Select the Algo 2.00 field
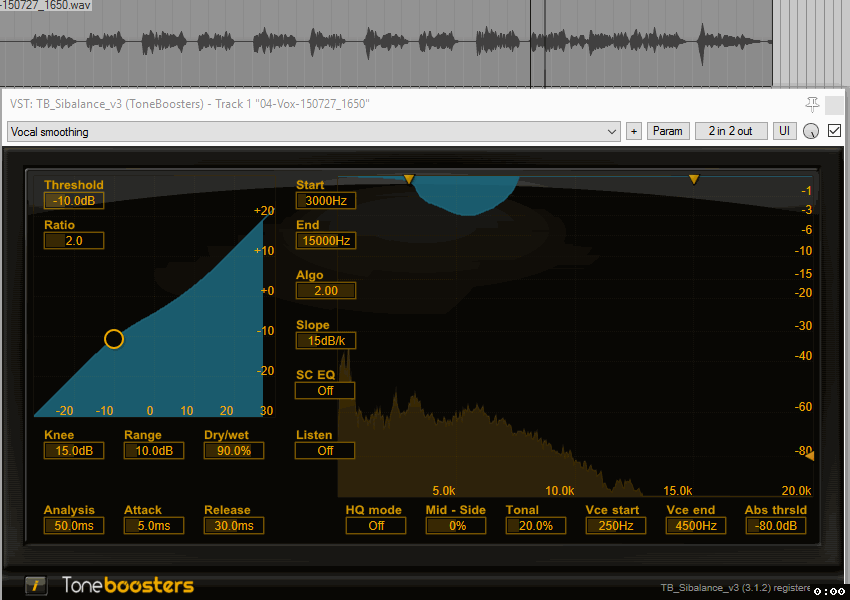The height and width of the screenshot is (600, 850). pos(326,291)
